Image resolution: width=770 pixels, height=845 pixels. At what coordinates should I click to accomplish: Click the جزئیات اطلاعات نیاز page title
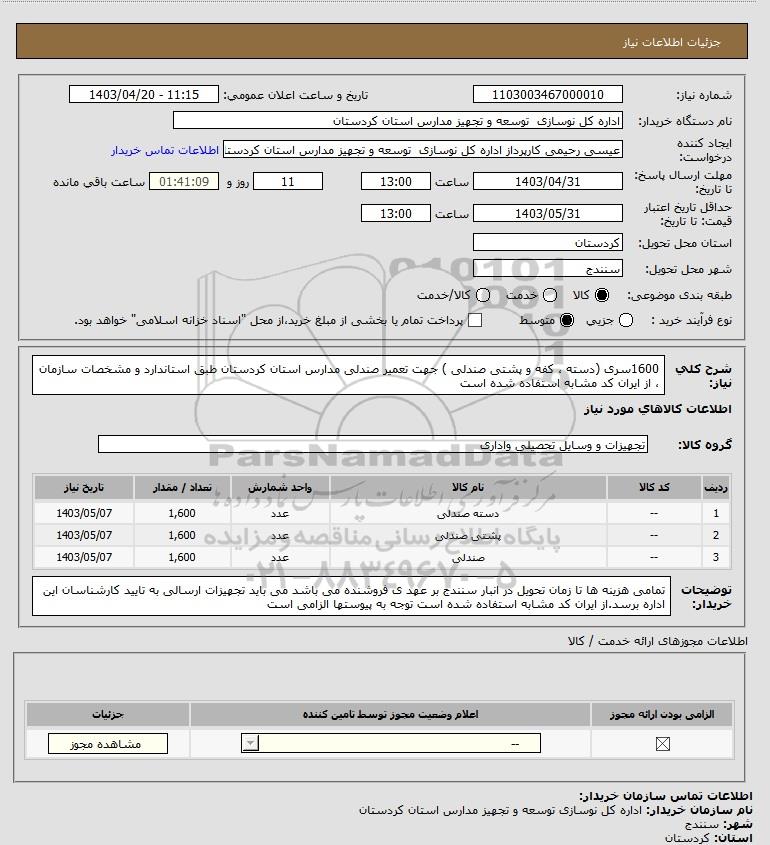coord(671,42)
